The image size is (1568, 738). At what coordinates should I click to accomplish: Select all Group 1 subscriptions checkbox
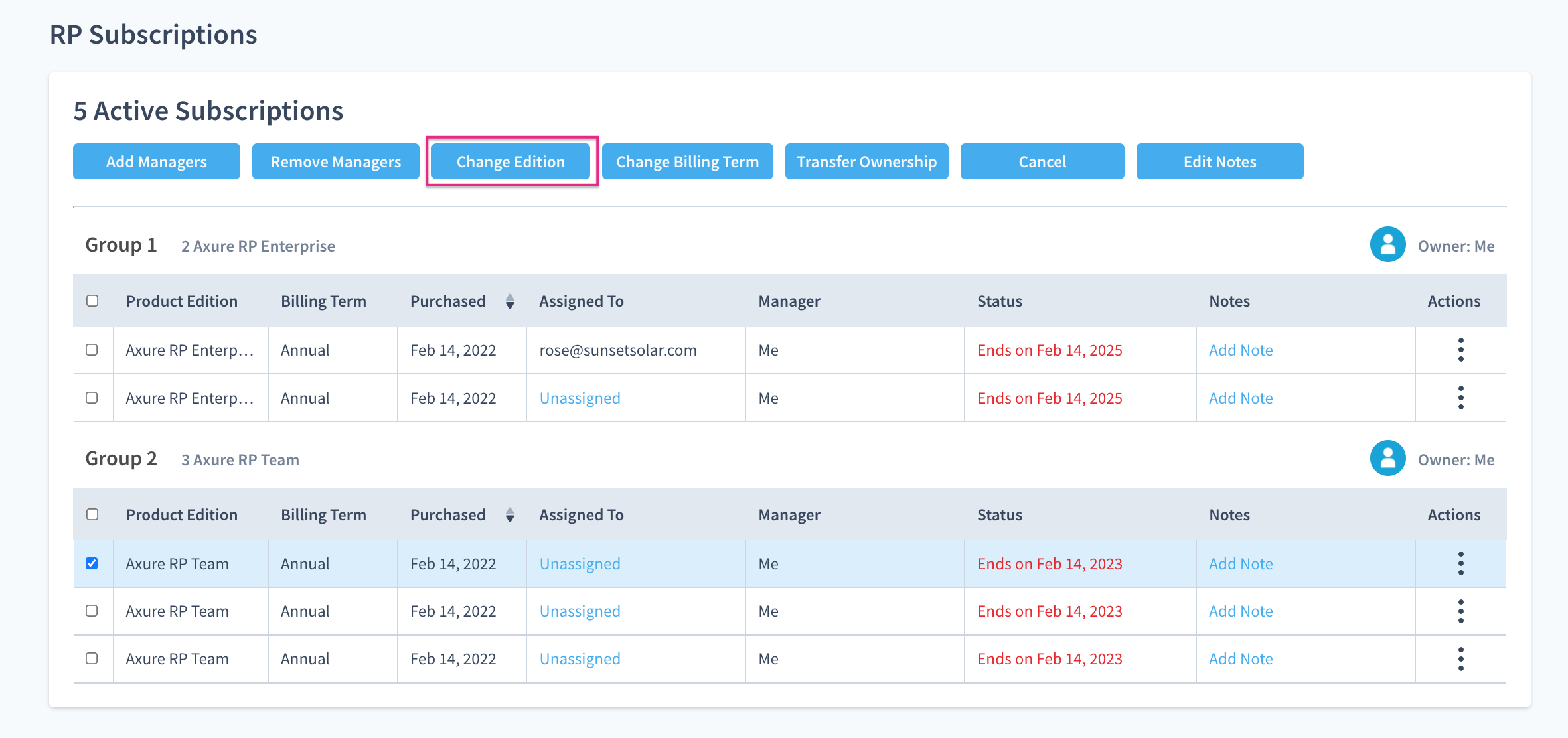point(92,301)
